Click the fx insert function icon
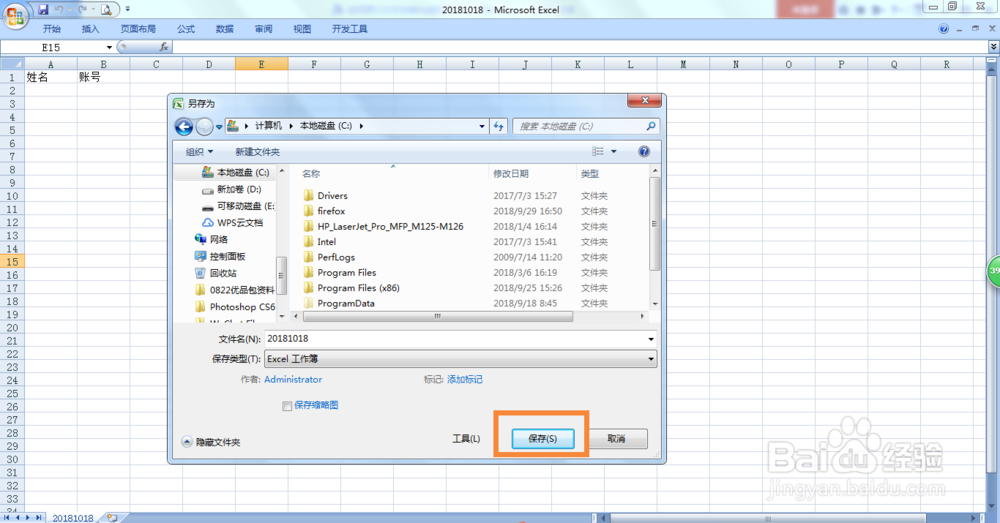This screenshot has height=523, width=1000. (164, 47)
